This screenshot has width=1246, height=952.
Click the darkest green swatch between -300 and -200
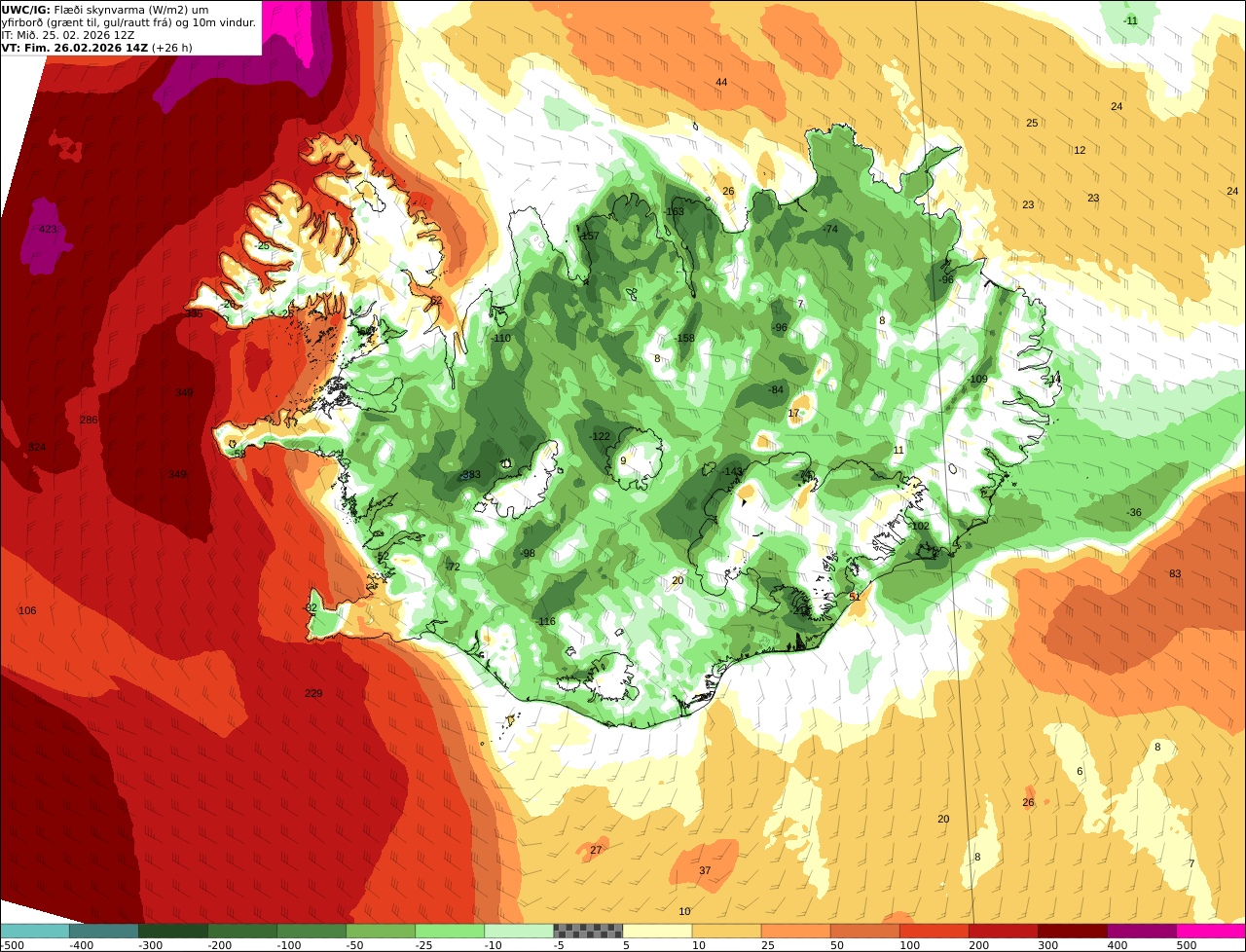173,931
